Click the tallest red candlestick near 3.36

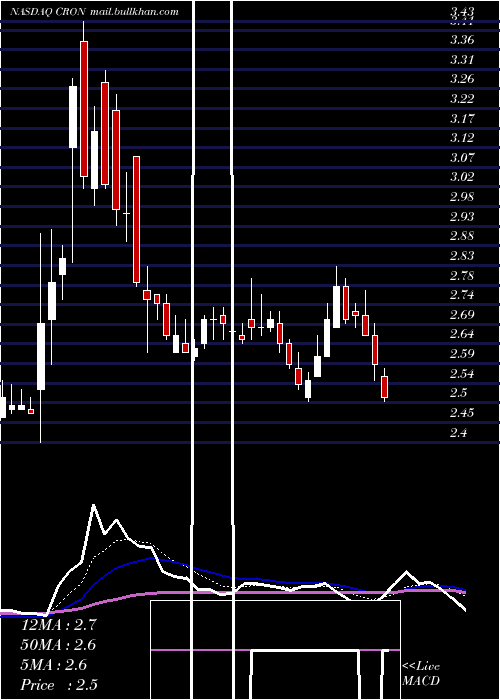tap(84, 109)
